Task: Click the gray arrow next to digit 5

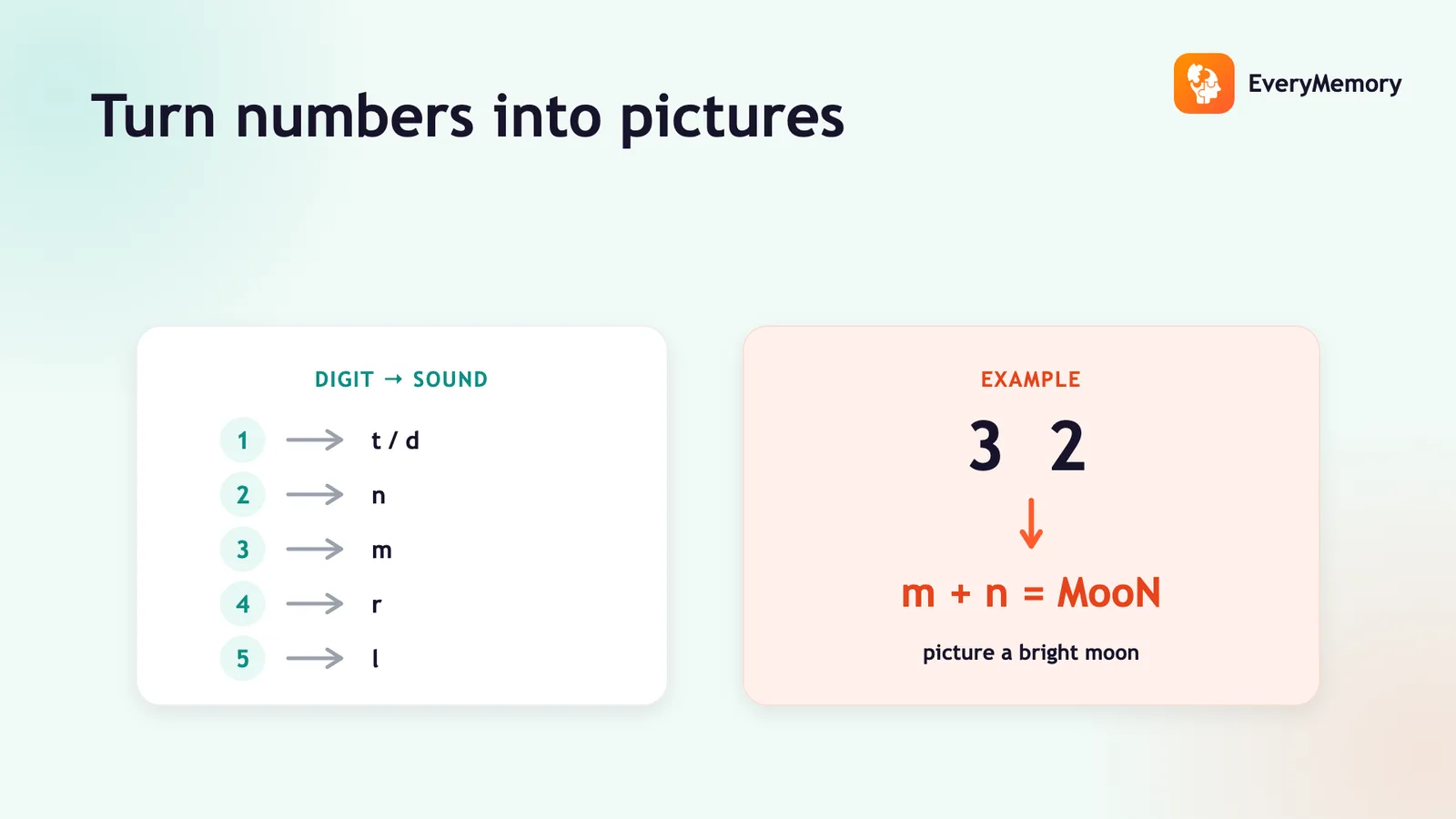Action: click(x=315, y=659)
